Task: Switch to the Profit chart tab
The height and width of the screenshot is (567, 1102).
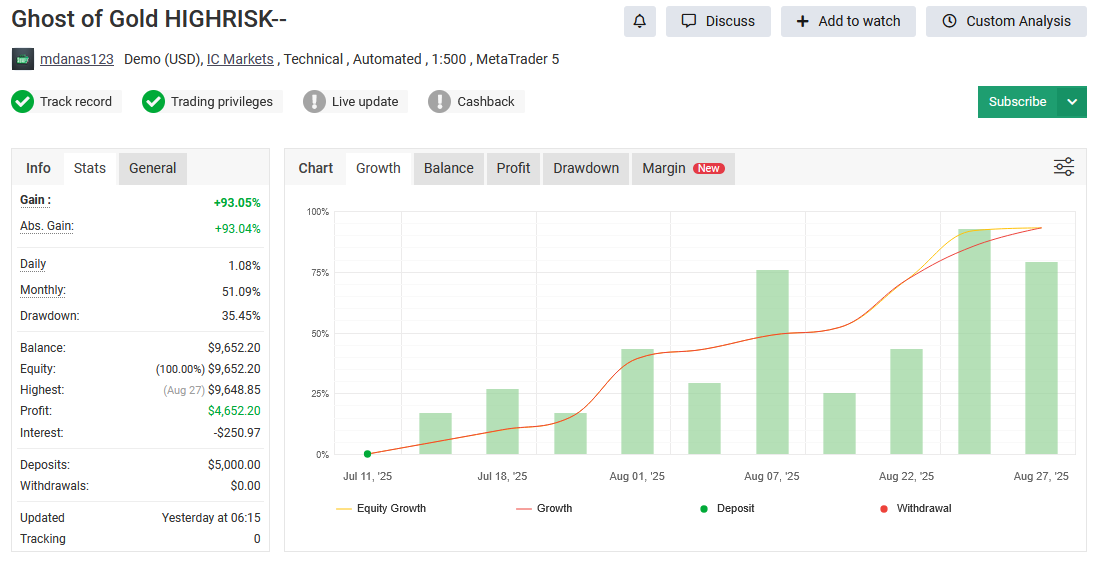Action: 513,169
